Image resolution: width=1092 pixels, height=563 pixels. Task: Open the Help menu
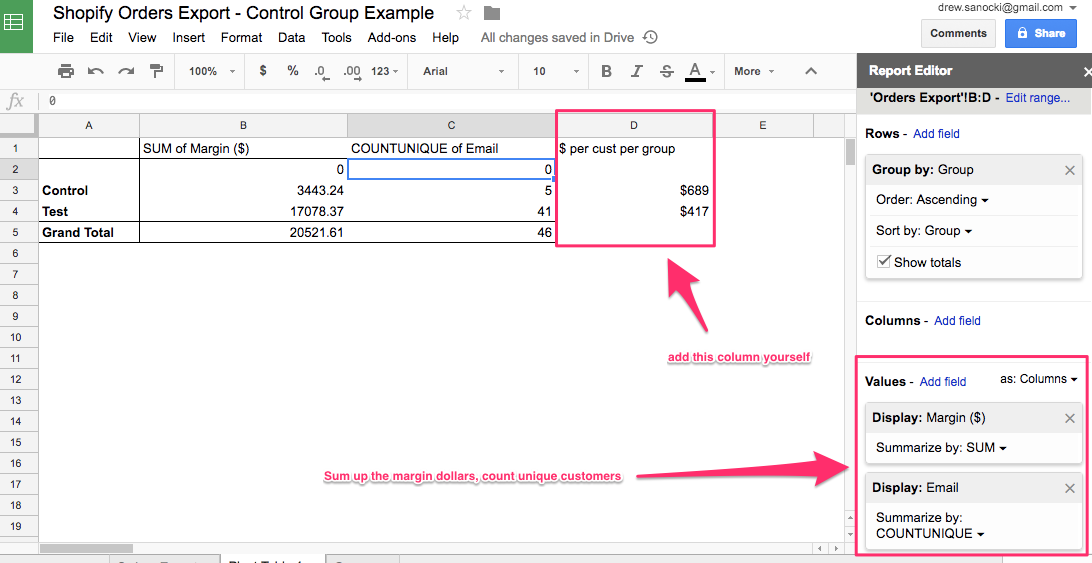coord(445,38)
